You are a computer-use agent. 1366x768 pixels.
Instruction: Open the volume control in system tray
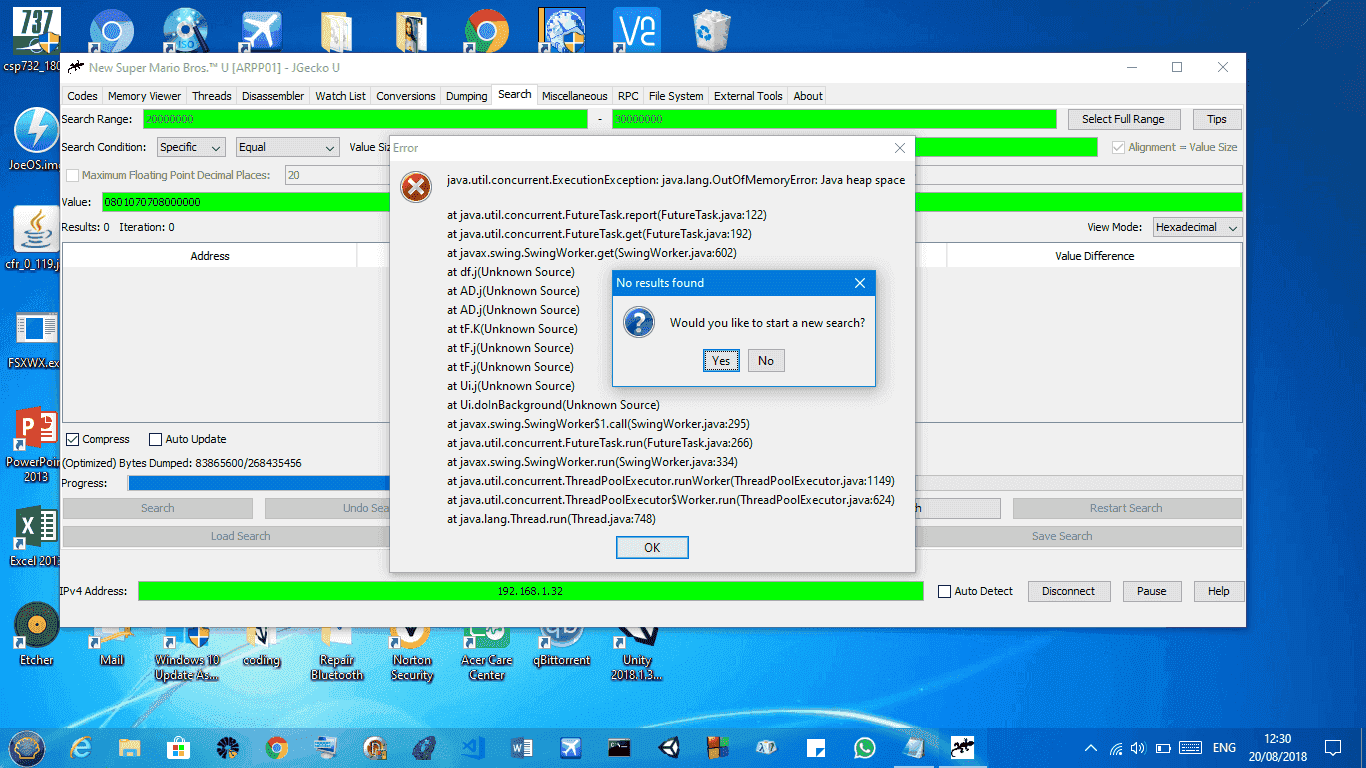pos(1137,748)
